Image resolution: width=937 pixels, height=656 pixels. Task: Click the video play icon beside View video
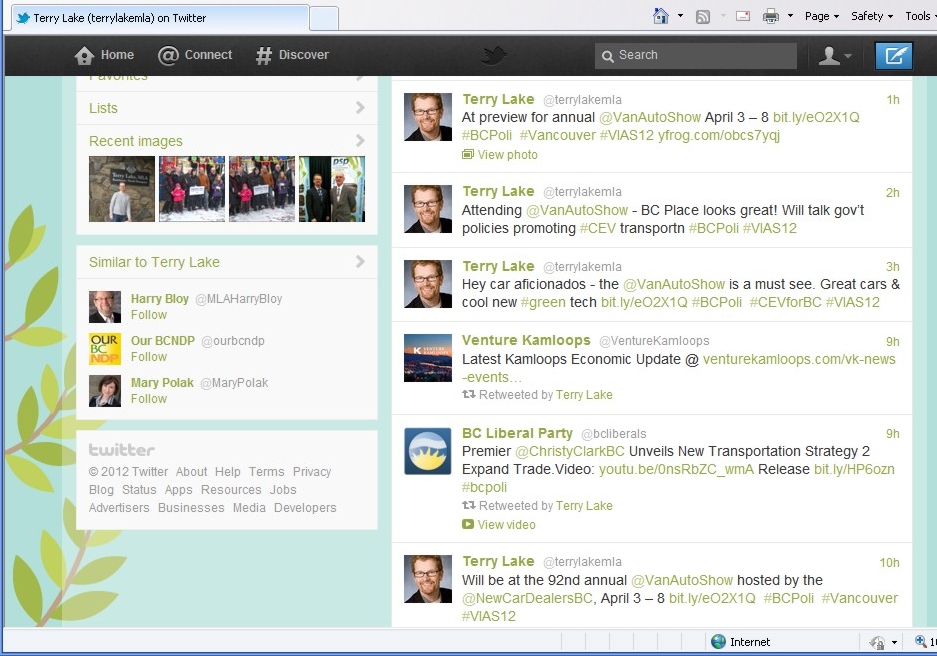pyautogui.click(x=467, y=524)
